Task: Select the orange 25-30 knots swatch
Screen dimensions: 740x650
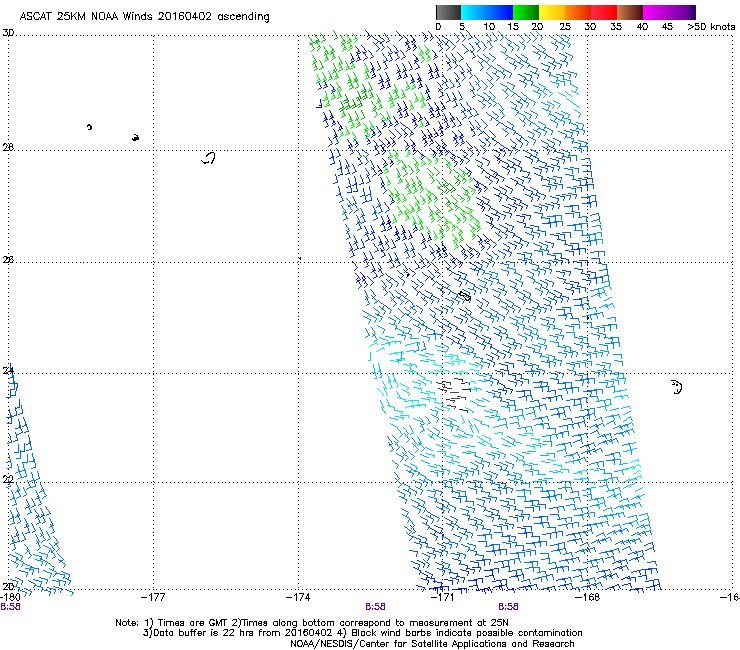Action: click(578, 12)
